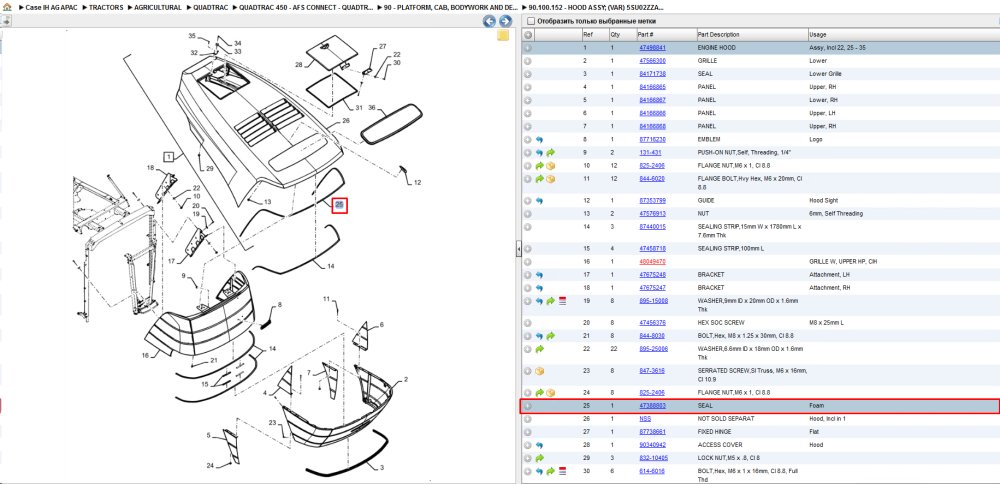Screen dimensions: 1000x484
Task: Go to the next diagram with the right arrow
Action: pos(505,21)
